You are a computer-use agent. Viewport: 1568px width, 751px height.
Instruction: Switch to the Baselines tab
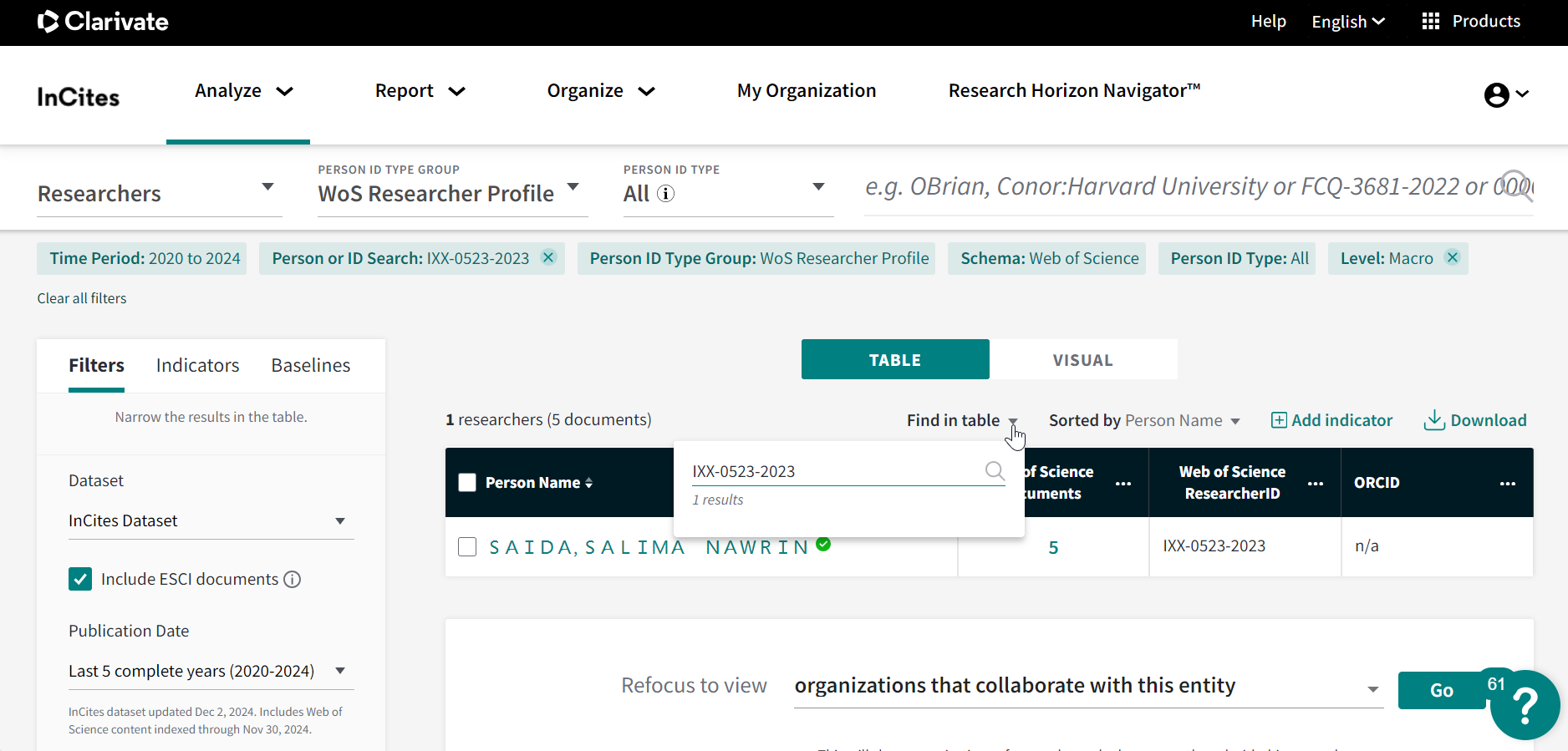click(x=310, y=365)
